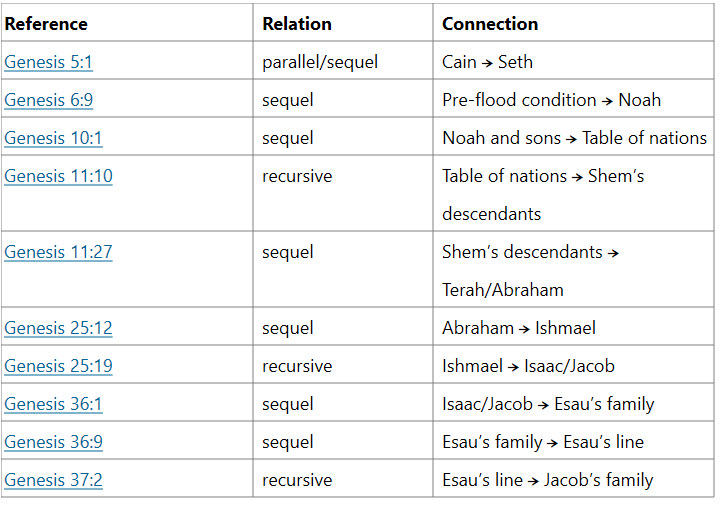Open the Genesis 5:1 link
720x509 pixels.
point(49,62)
